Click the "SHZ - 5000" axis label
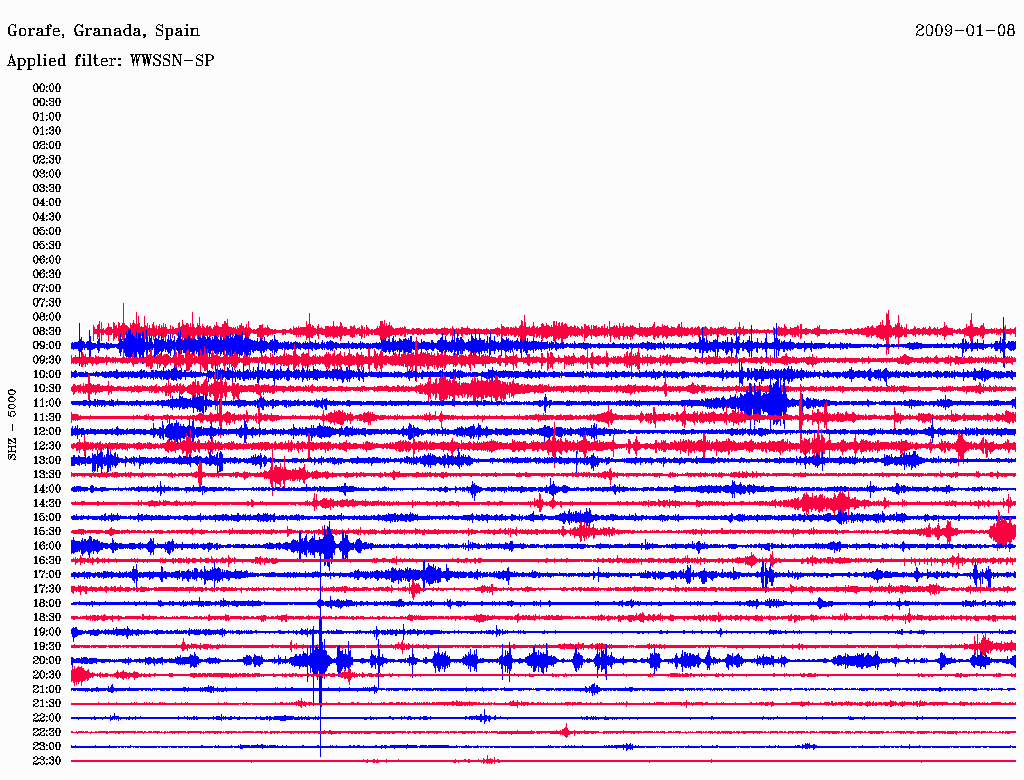The width and height of the screenshot is (1024, 780). point(12,425)
